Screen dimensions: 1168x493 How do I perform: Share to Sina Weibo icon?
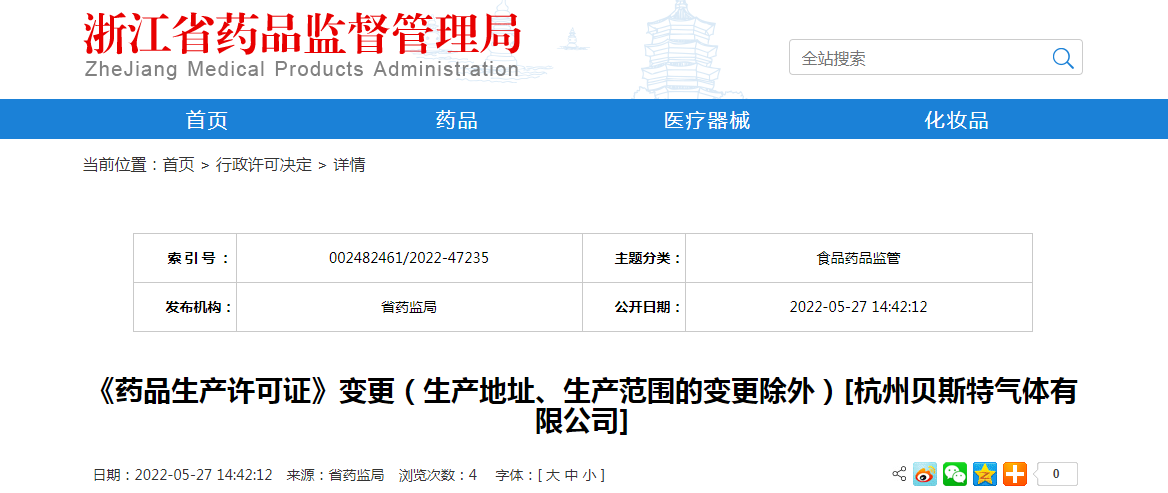coord(924,474)
